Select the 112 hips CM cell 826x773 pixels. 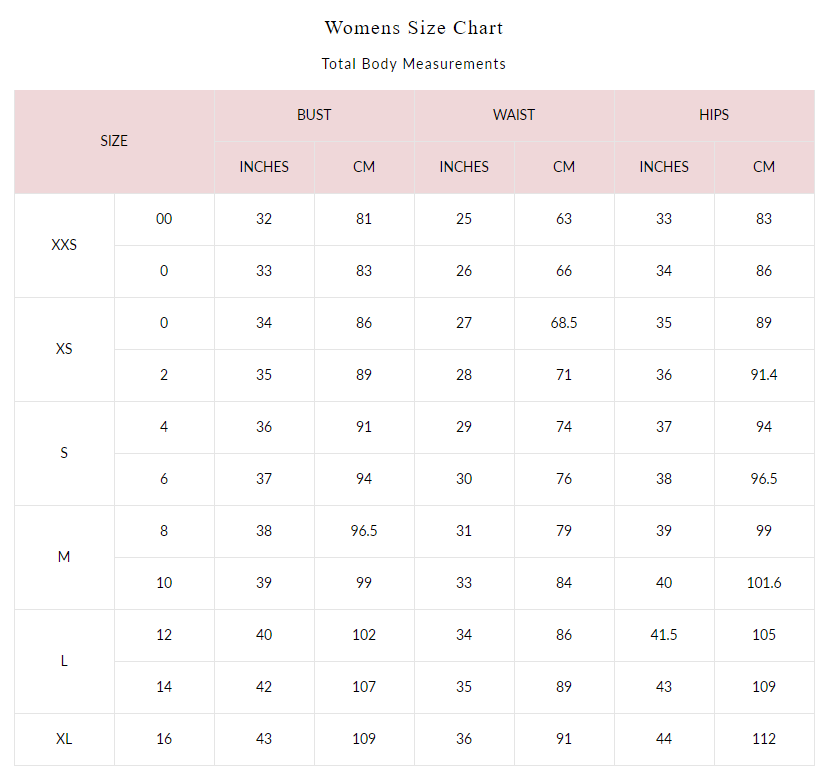pyautogui.click(x=764, y=739)
